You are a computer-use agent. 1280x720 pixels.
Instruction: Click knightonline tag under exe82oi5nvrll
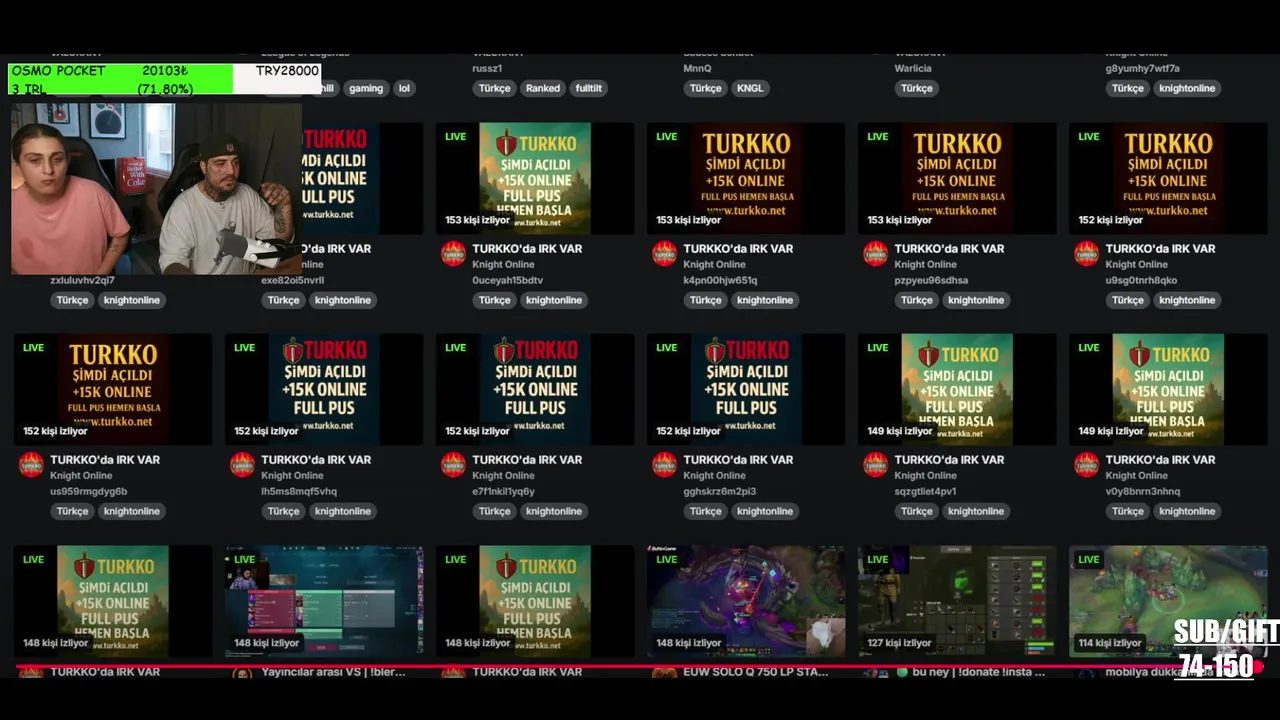(343, 300)
